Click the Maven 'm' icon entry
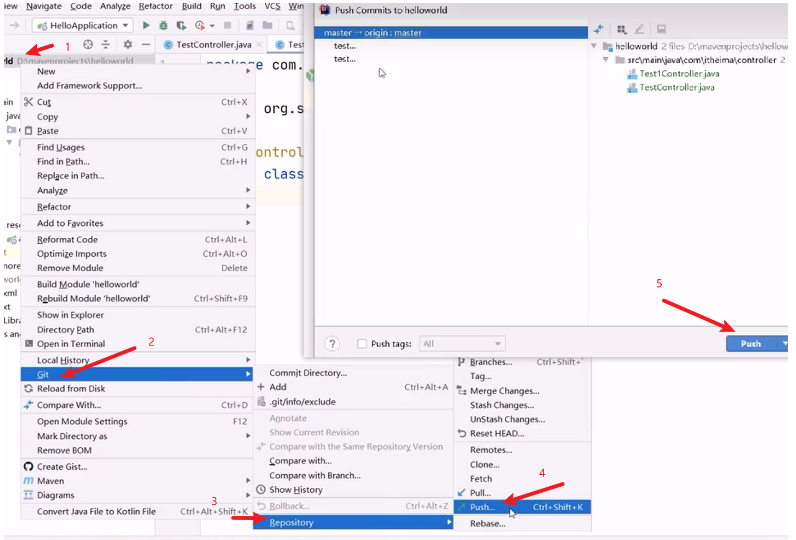The width and height of the screenshot is (796, 540). pos(28,481)
